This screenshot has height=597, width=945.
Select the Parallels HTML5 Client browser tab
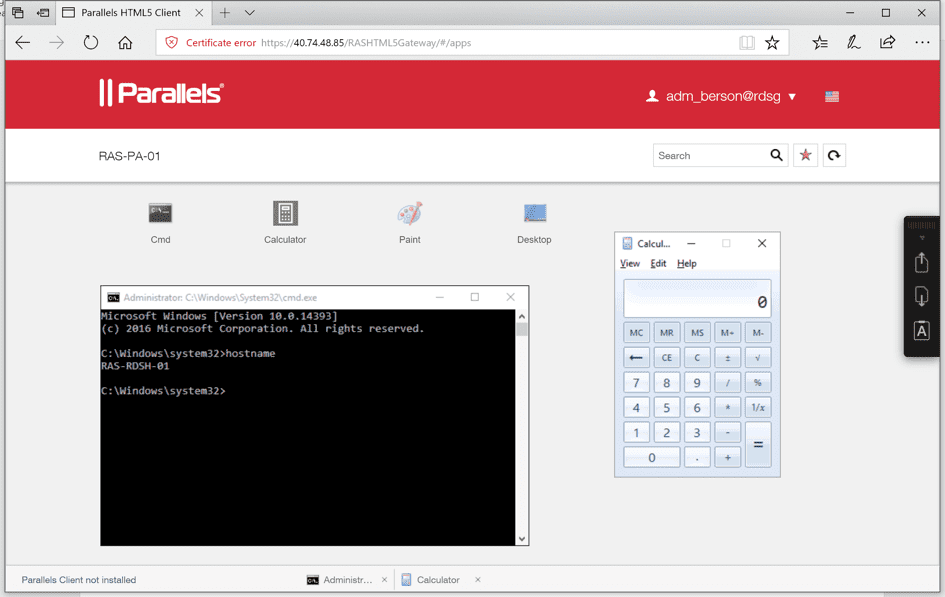[x=130, y=12]
